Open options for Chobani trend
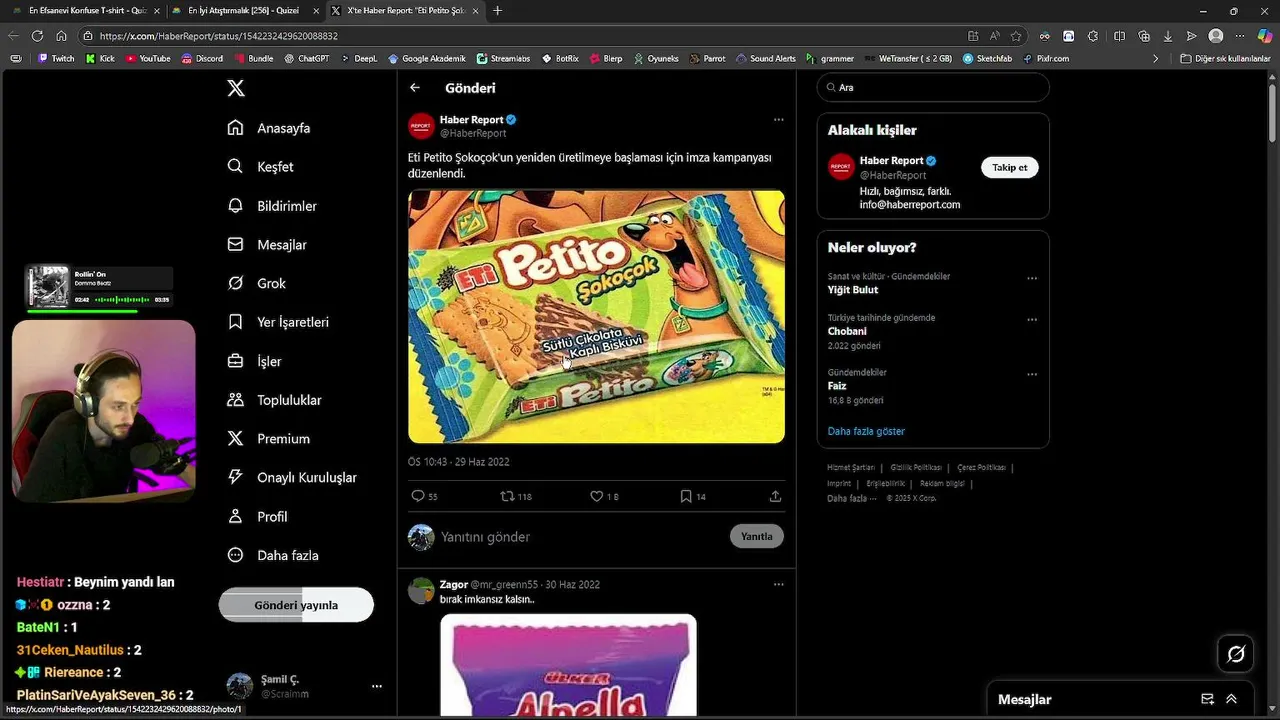1280x720 pixels. [1032, 320]
